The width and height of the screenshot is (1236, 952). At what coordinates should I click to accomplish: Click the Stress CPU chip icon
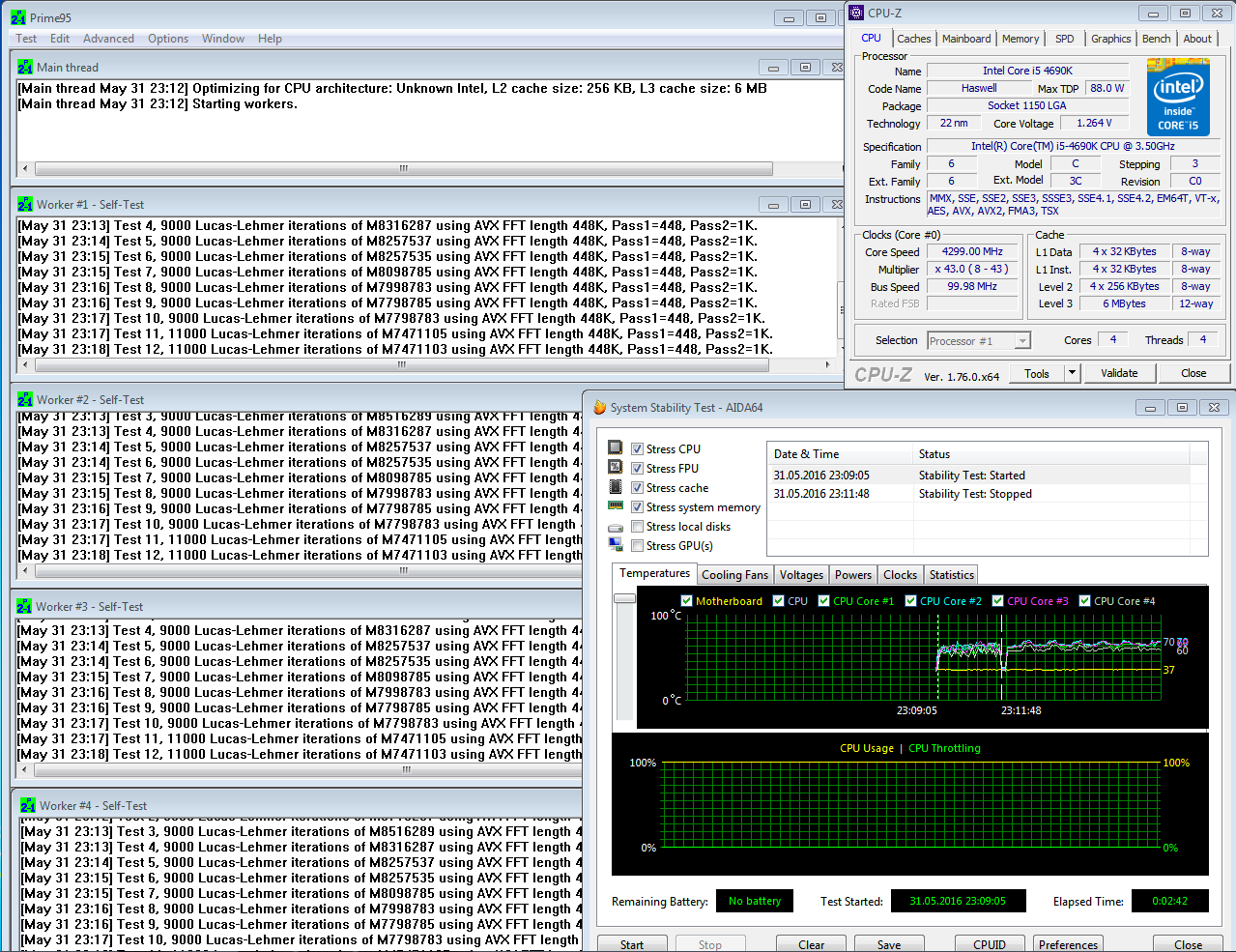(x=616, y=448)
